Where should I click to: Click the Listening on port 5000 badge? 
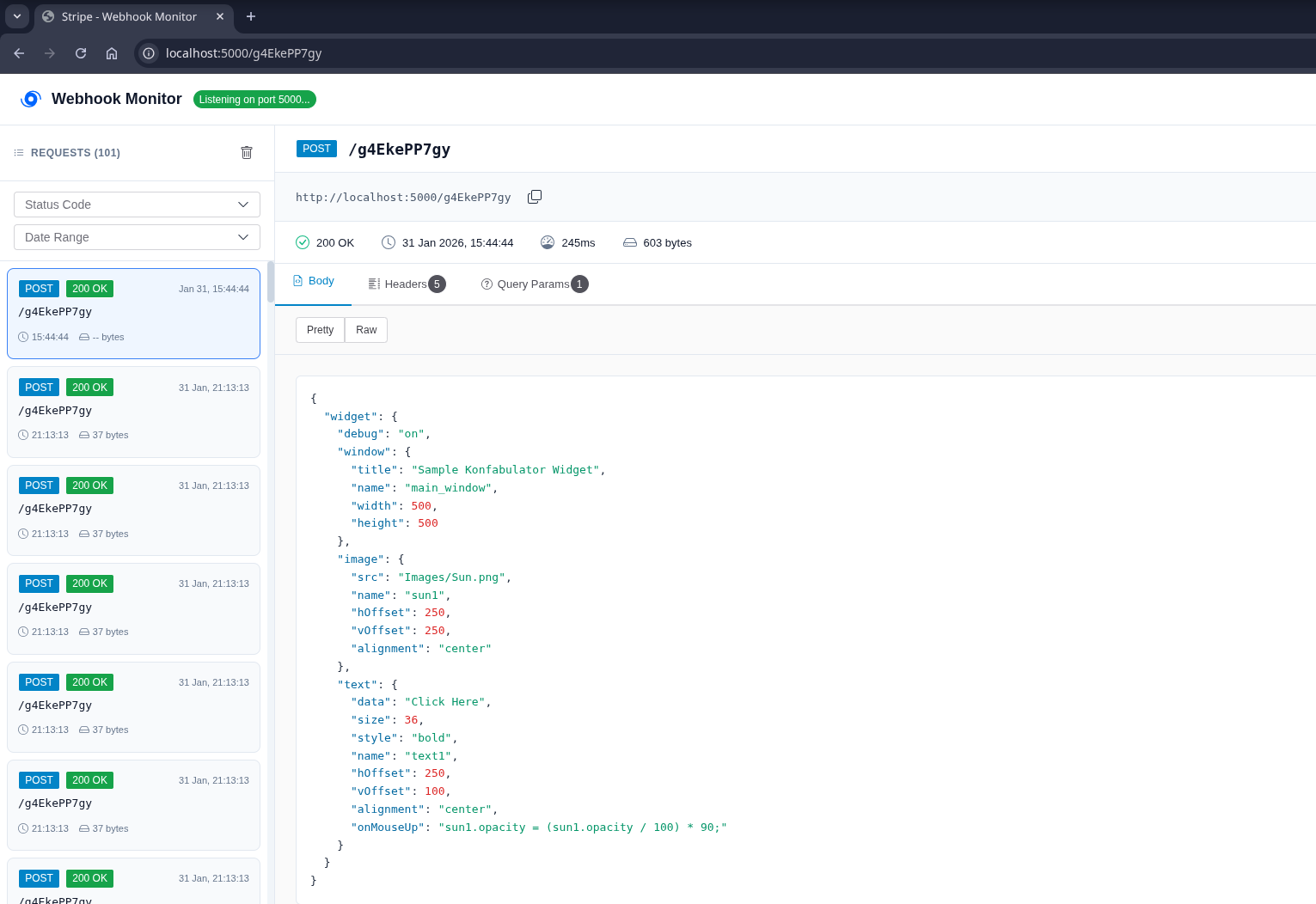click(x=254, y=100)
